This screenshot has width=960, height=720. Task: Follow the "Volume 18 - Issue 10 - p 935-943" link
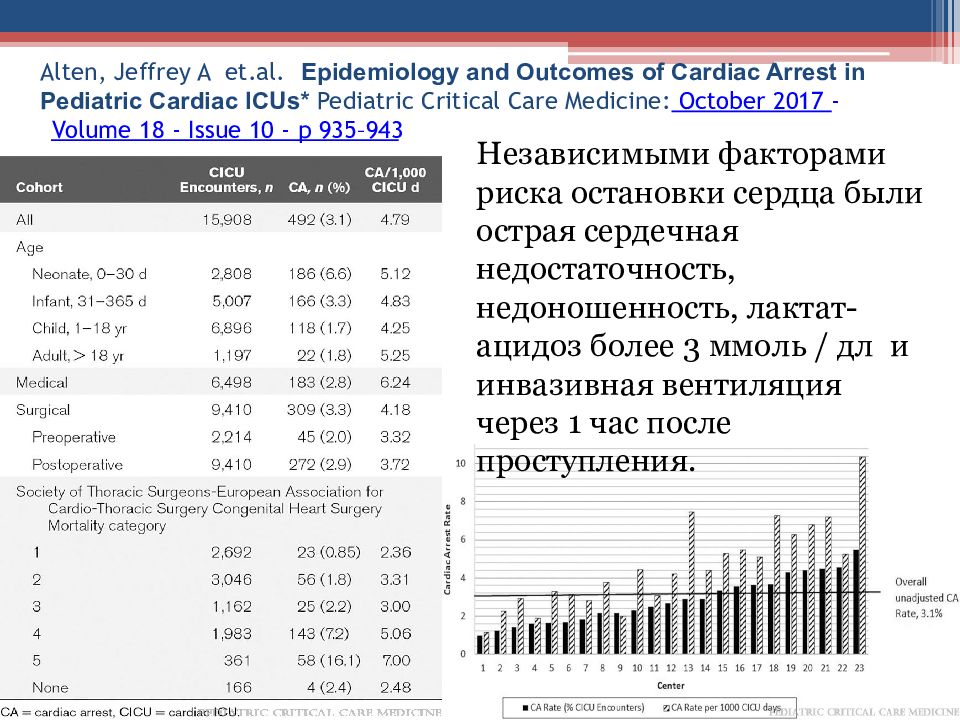227,130
